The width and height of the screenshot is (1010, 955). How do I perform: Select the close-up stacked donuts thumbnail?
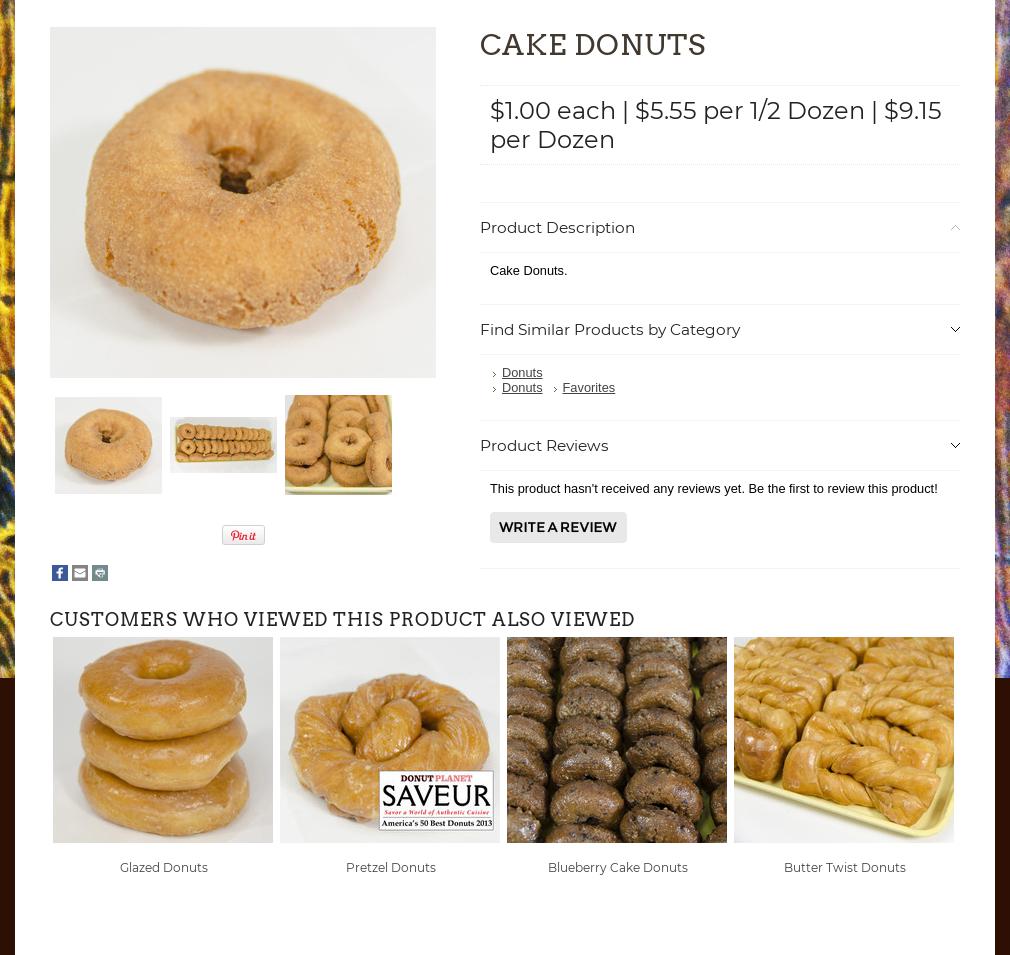tap(338, 445)
